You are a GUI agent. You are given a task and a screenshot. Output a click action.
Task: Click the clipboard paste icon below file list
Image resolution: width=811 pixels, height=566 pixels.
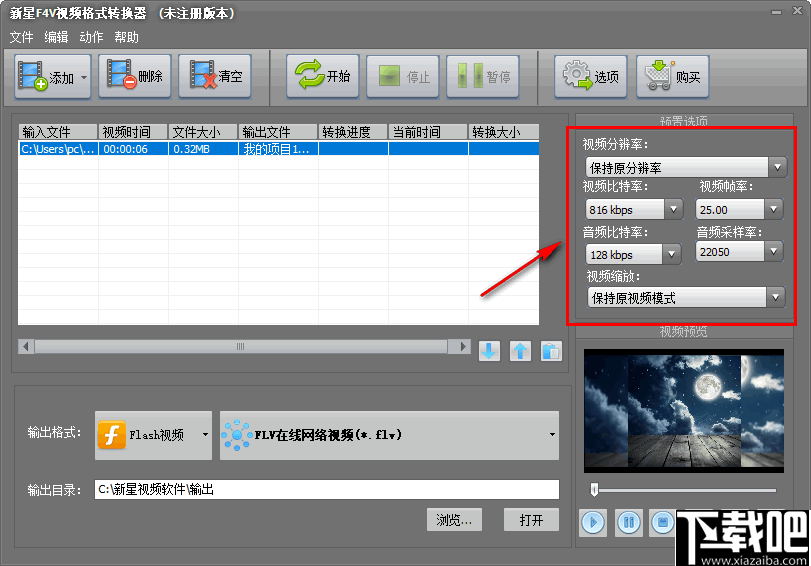click(551, 351)
